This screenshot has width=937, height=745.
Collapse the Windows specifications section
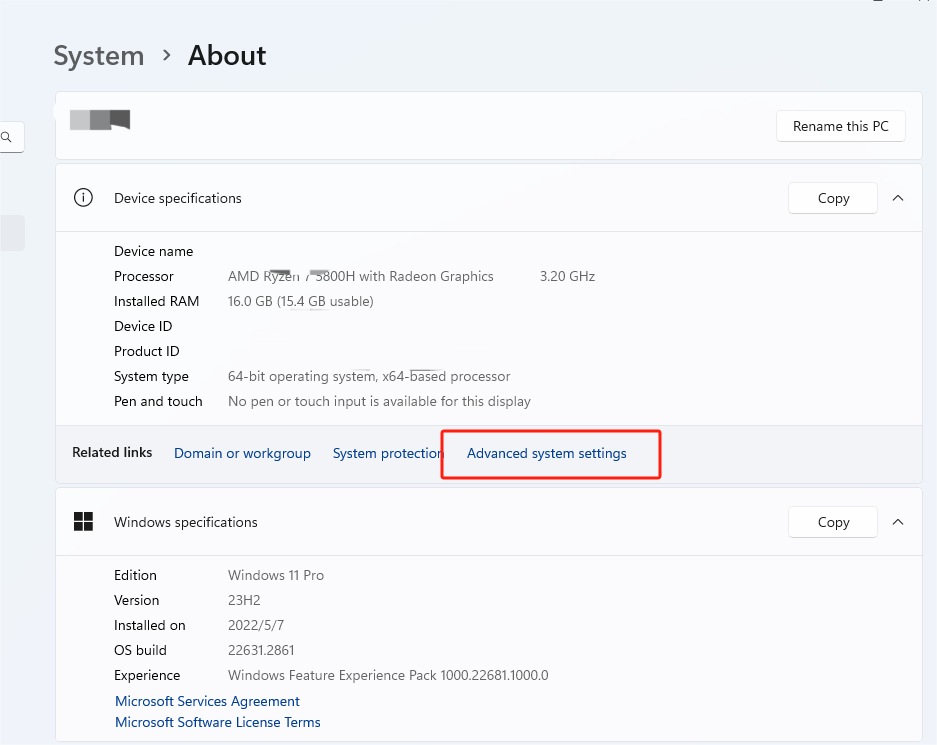pyautogui.click(x=898, y=522)
